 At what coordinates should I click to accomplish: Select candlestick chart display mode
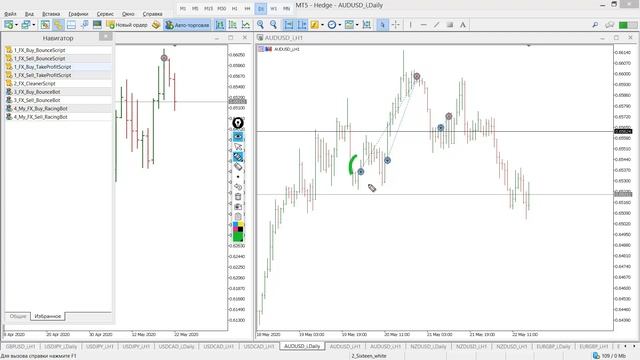pyautogui.click(x=233, y=25)
